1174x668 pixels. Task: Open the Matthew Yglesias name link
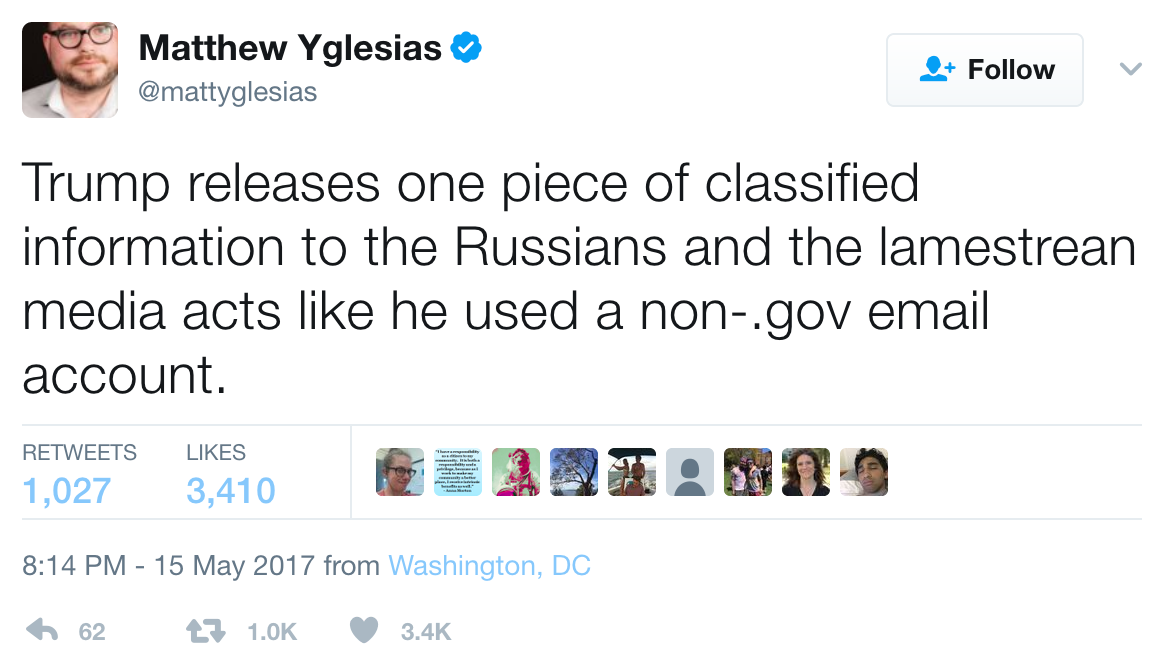pyautogui.click(x=290, y=47)
